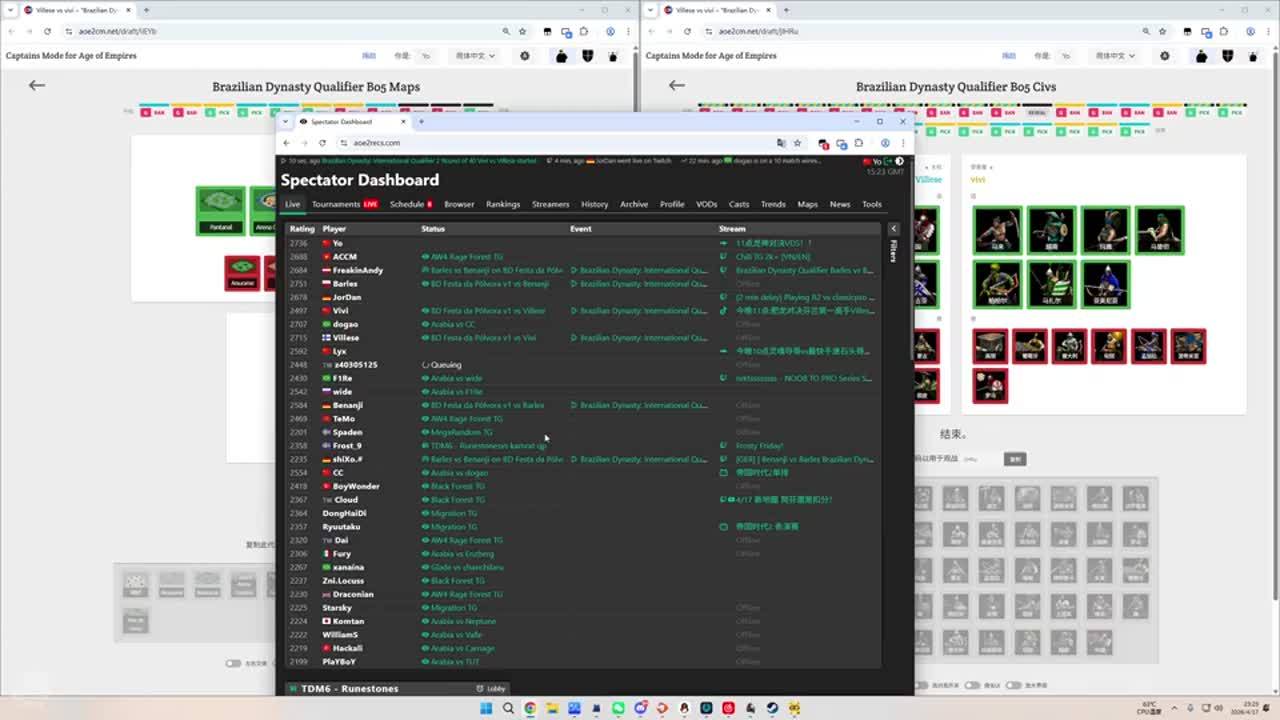Toggle the leftmost switch below Maps draft grid

coord(233,663)
